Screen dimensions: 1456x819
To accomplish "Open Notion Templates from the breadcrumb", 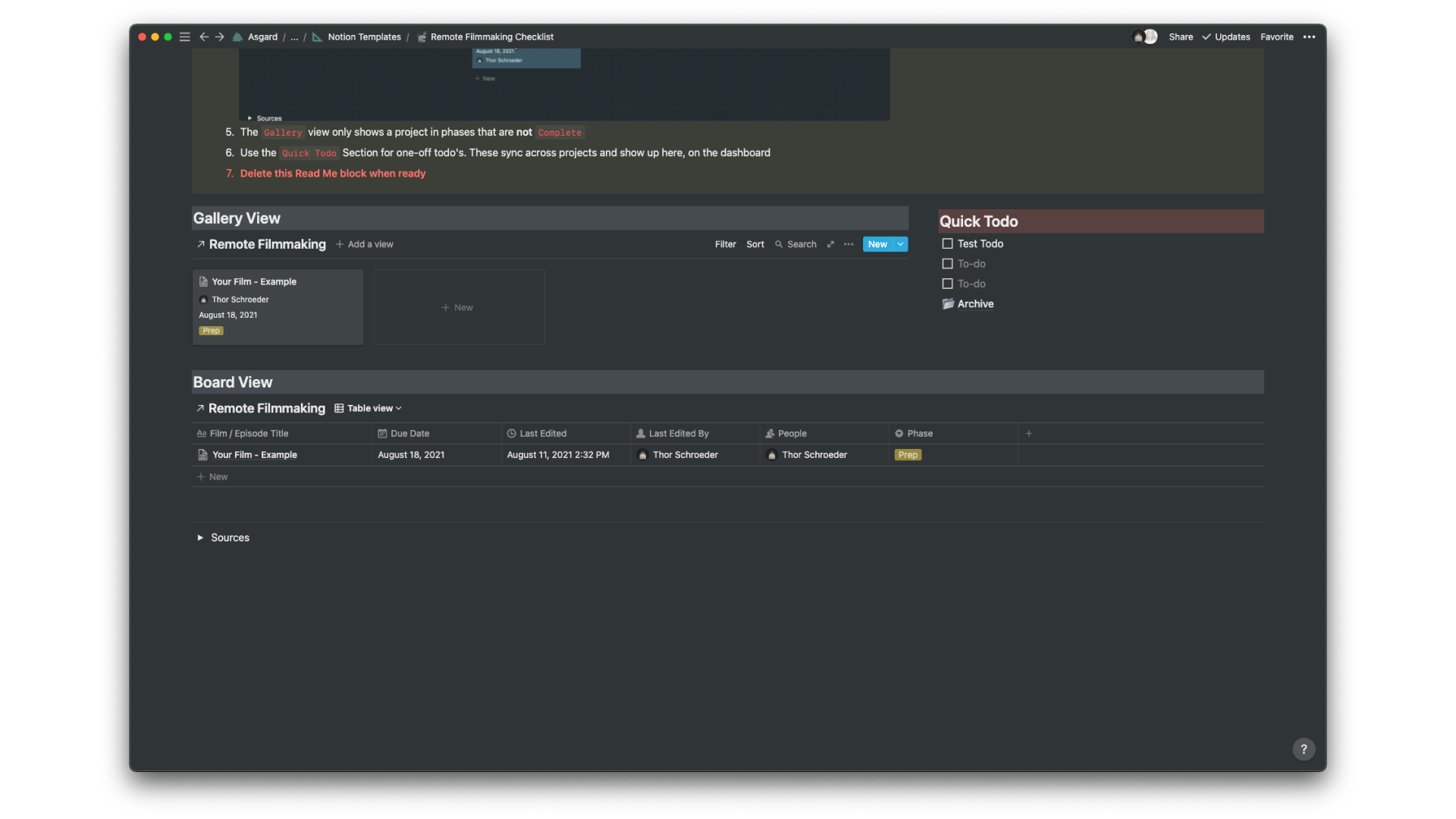I will [365, 36].
